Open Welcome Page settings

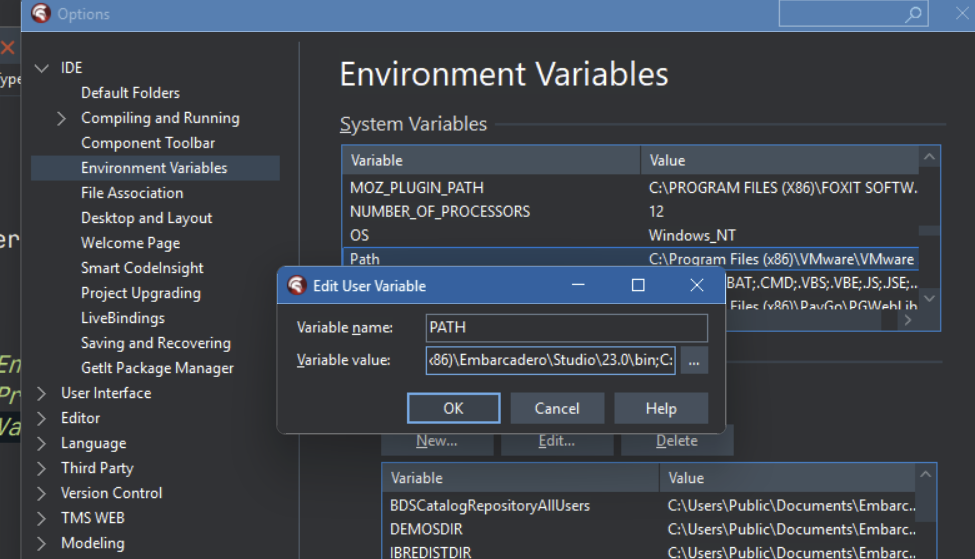click(x=131, y=243)
